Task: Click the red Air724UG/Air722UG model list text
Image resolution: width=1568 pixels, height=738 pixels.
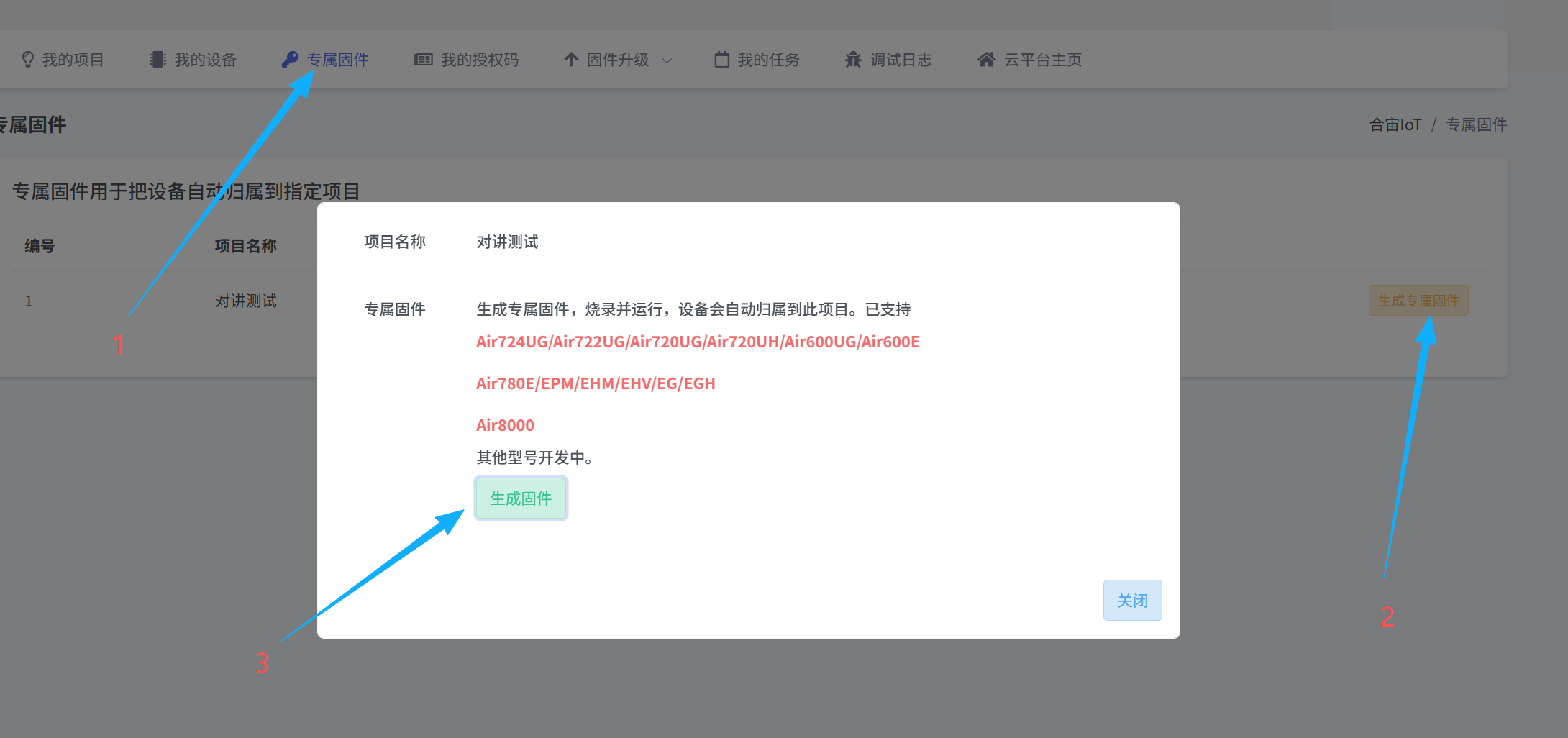Action: [698, 342]
